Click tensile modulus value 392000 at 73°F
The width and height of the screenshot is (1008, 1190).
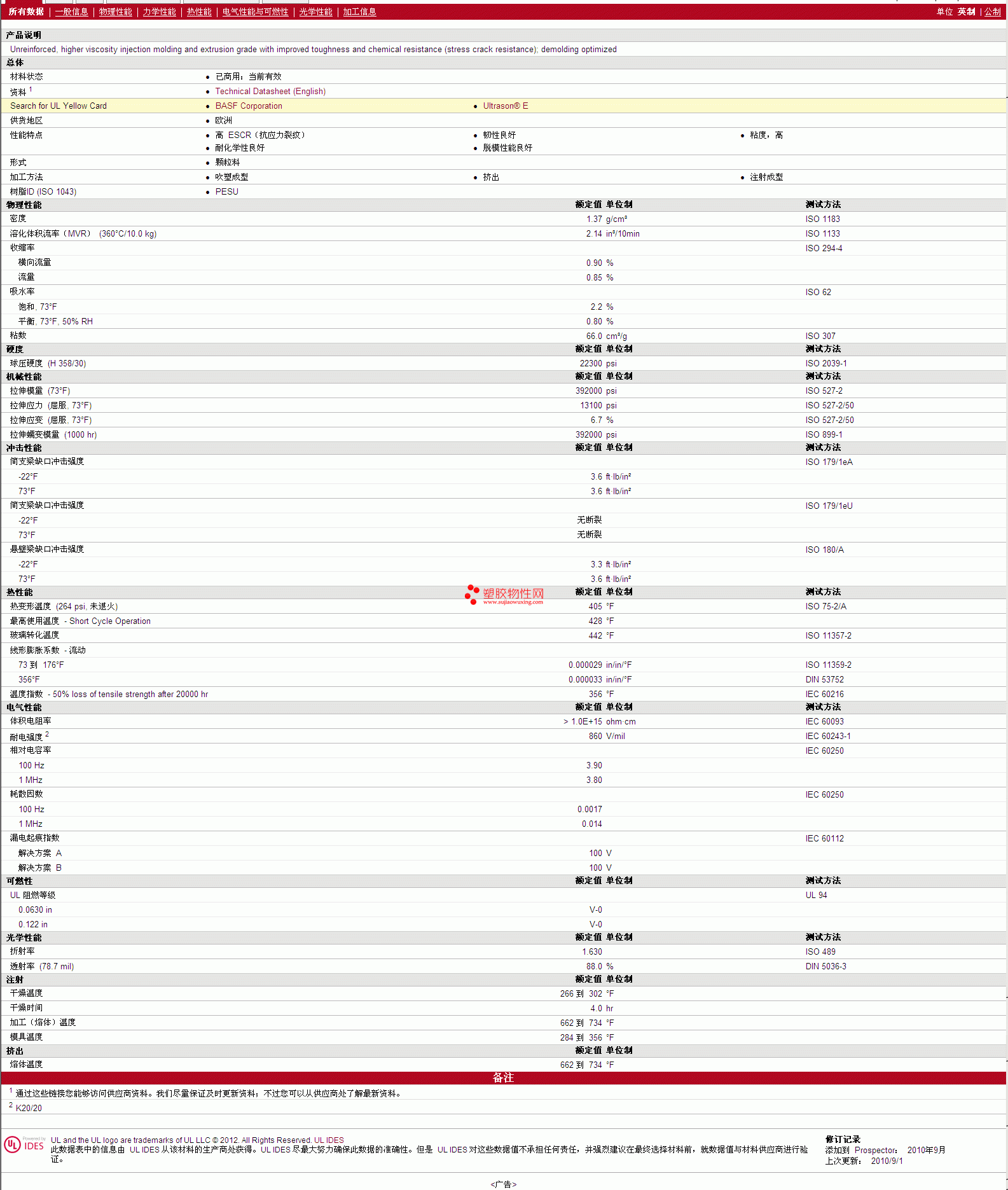click(x=589, y=391)
